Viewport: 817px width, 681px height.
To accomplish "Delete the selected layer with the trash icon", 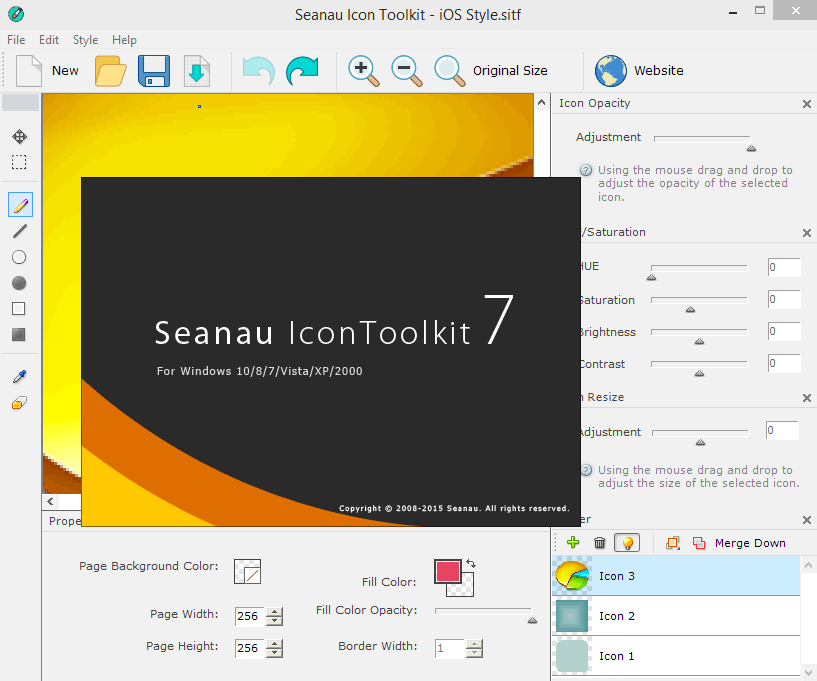I will click(x=600, y=543).
